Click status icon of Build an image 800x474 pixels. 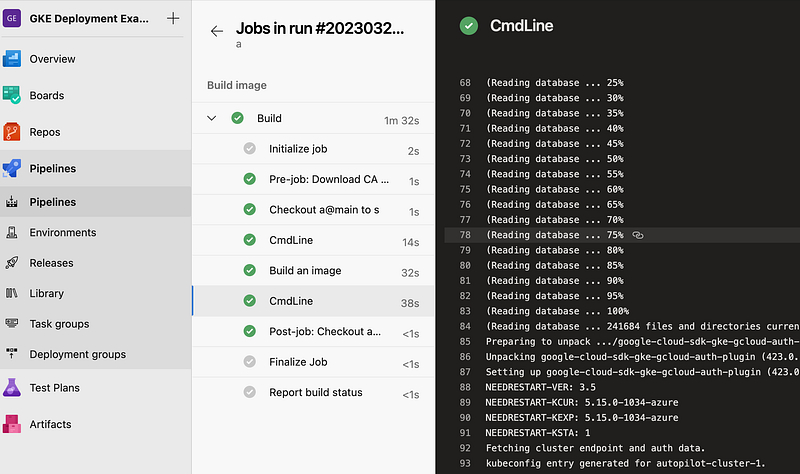point(249,270)
